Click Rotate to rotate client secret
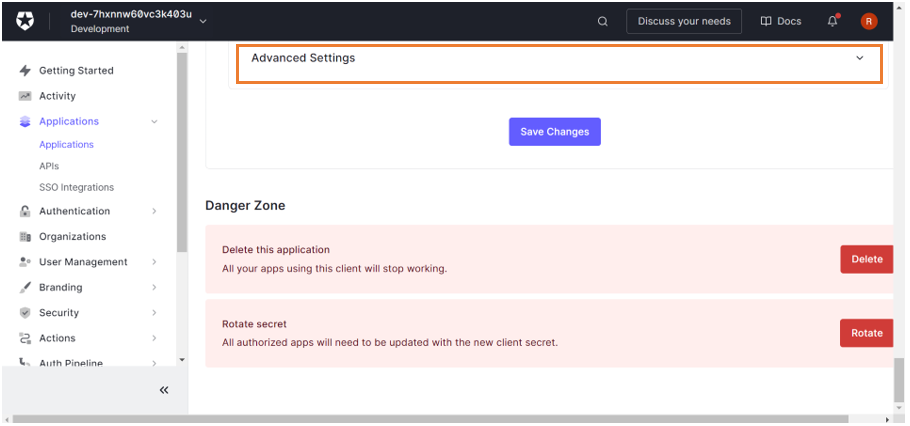The height and width of the screenshot is (426, 910). [x=866, y=333]
